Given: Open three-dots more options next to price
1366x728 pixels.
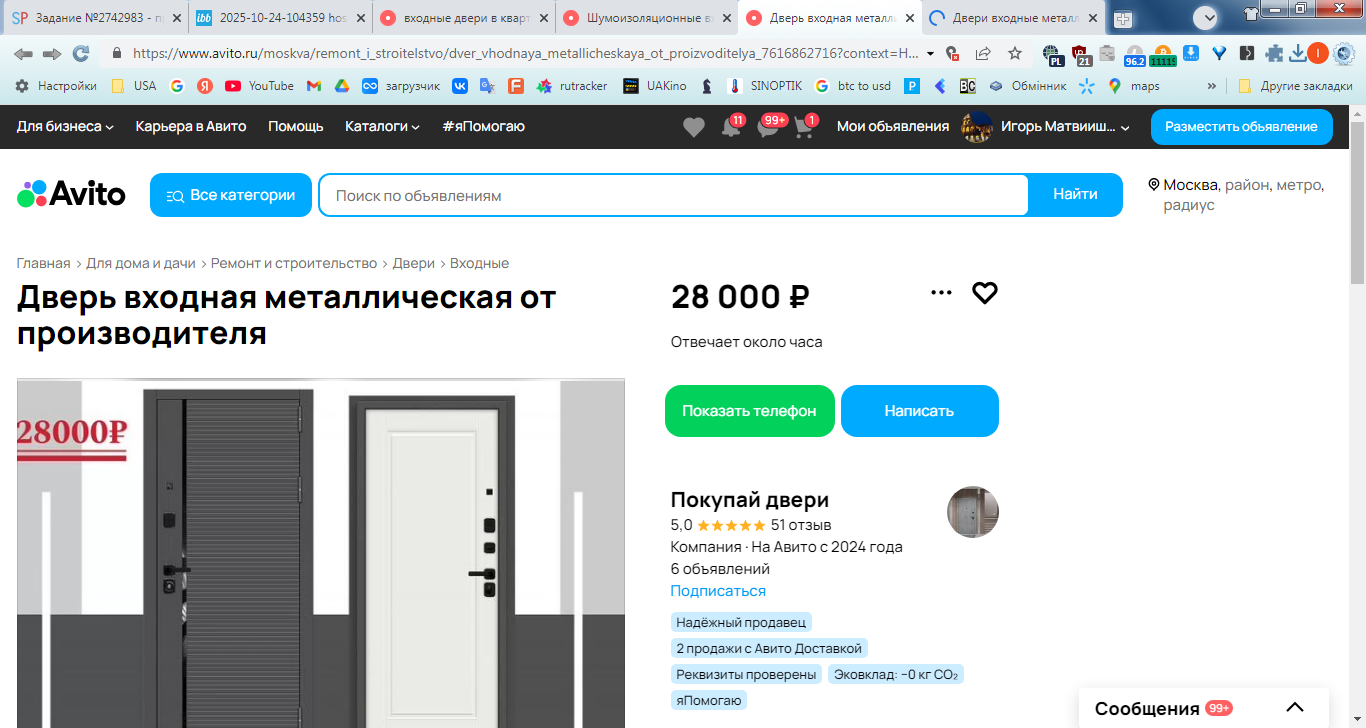Looking at the screenshot, I should click(x=941, y=292).
